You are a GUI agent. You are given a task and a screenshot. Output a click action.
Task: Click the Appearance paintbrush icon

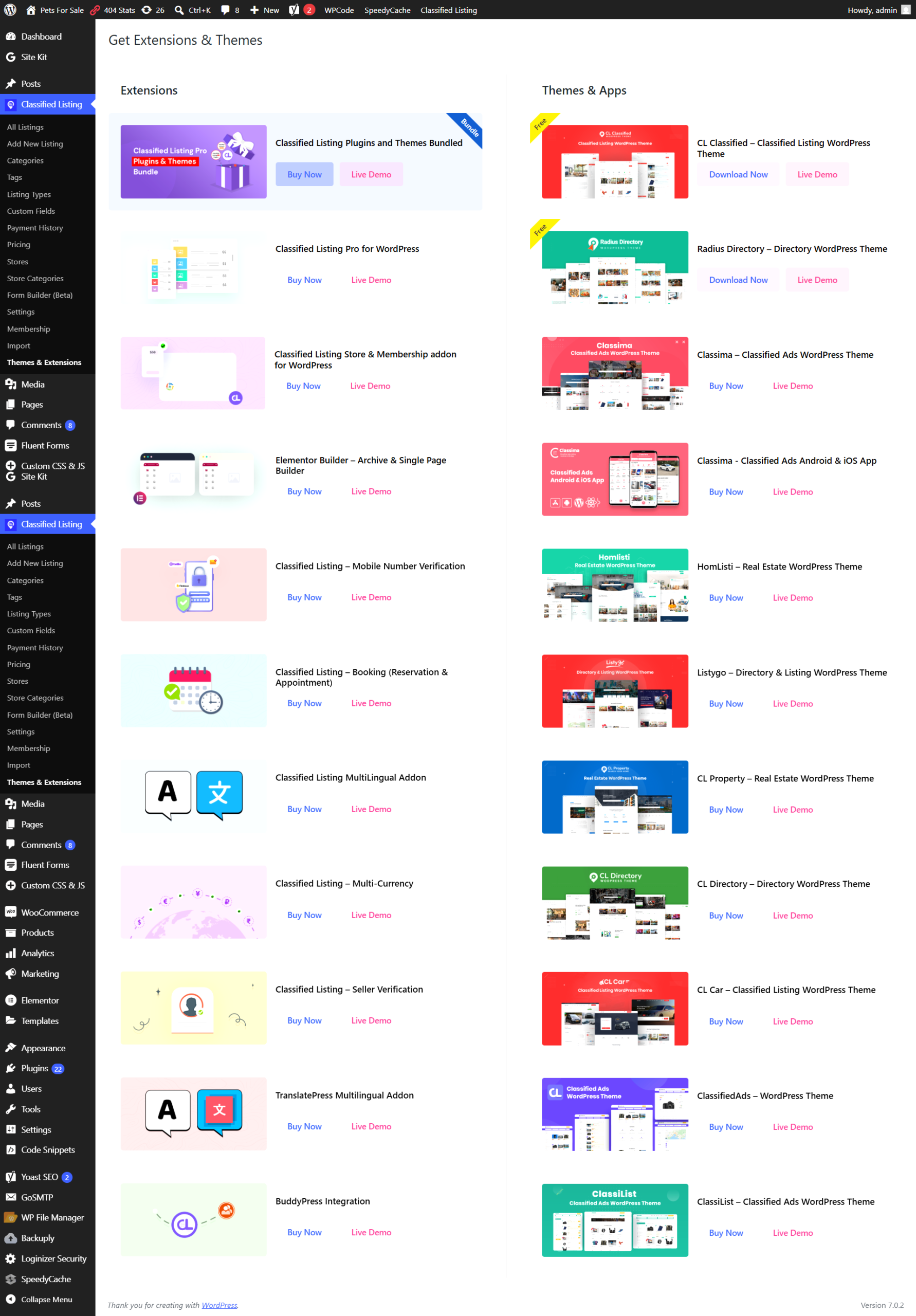[x=10, y=1048]
